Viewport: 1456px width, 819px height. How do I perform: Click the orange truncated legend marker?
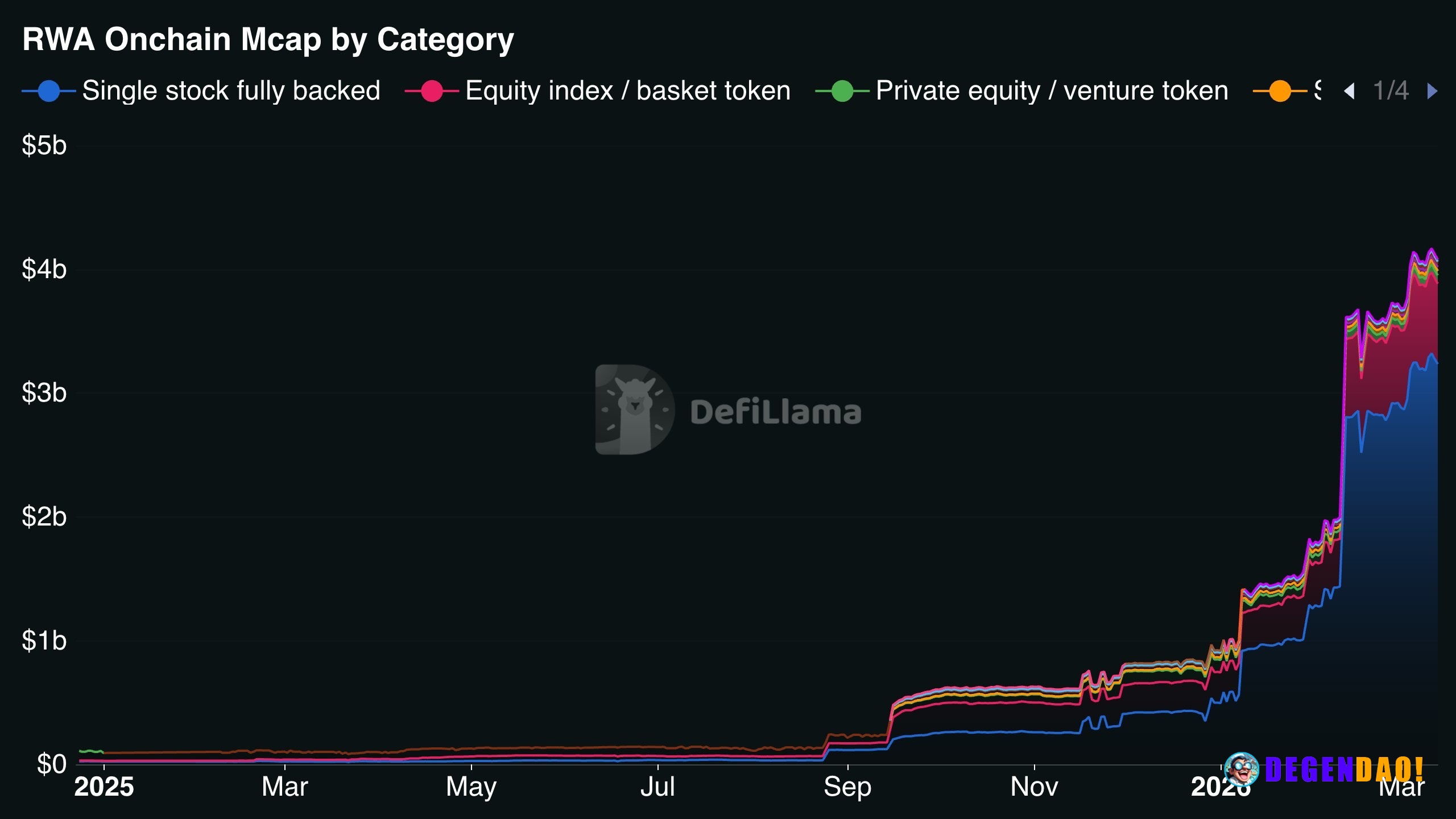coord(1280,91)
